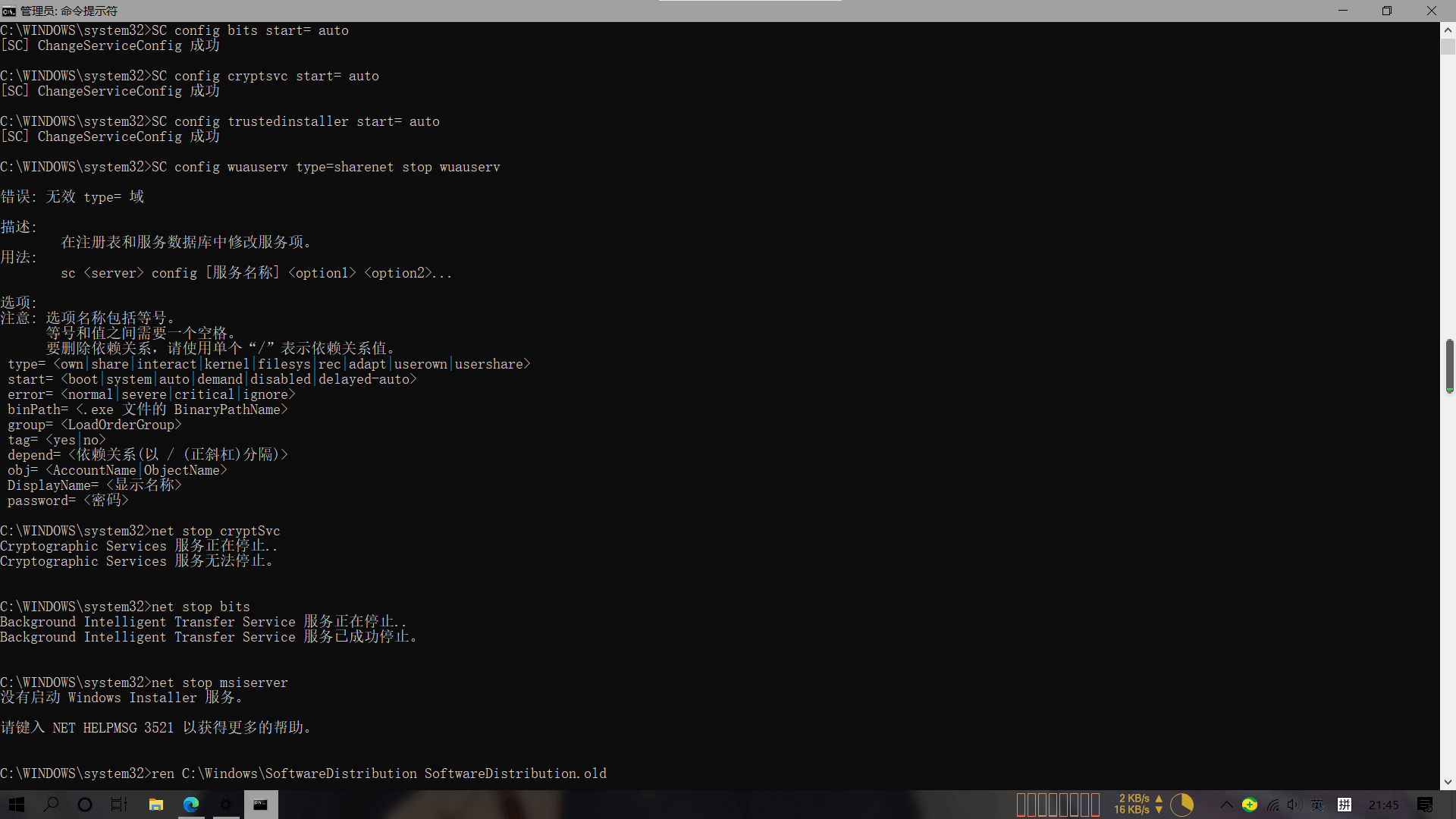The width and height of the screenshot is (1456, 819).
Task: Click the 'net stop cryptSvc' command
Action: (216, 531)
